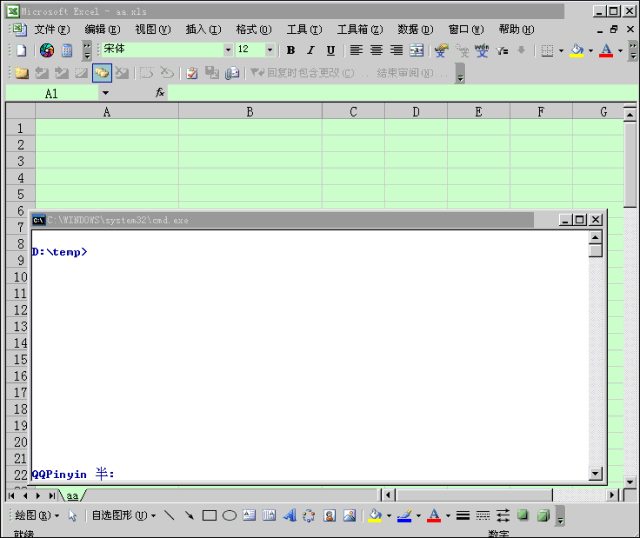The height and width of the screenshot is (538, 640).
Task: Select the Rectangle drawing tool
Action: [x=209, y=516]
